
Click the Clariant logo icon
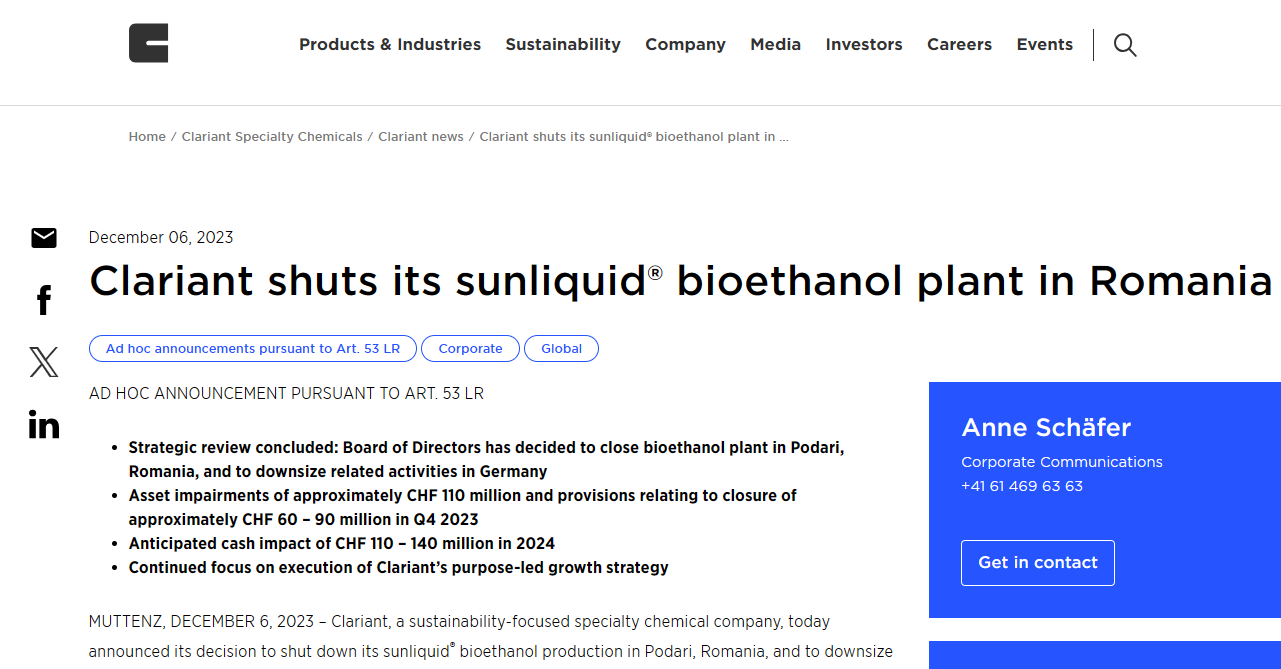[x=148, y=44]
